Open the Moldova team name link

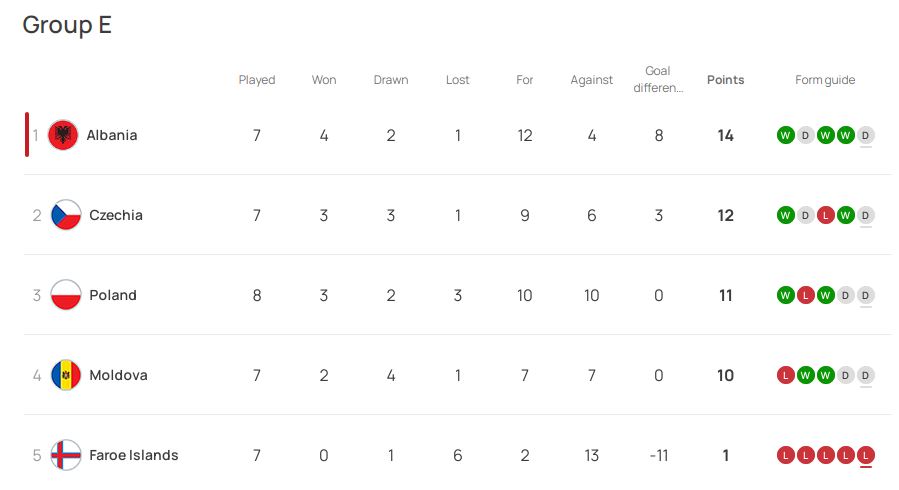click(x=118, y=375)
